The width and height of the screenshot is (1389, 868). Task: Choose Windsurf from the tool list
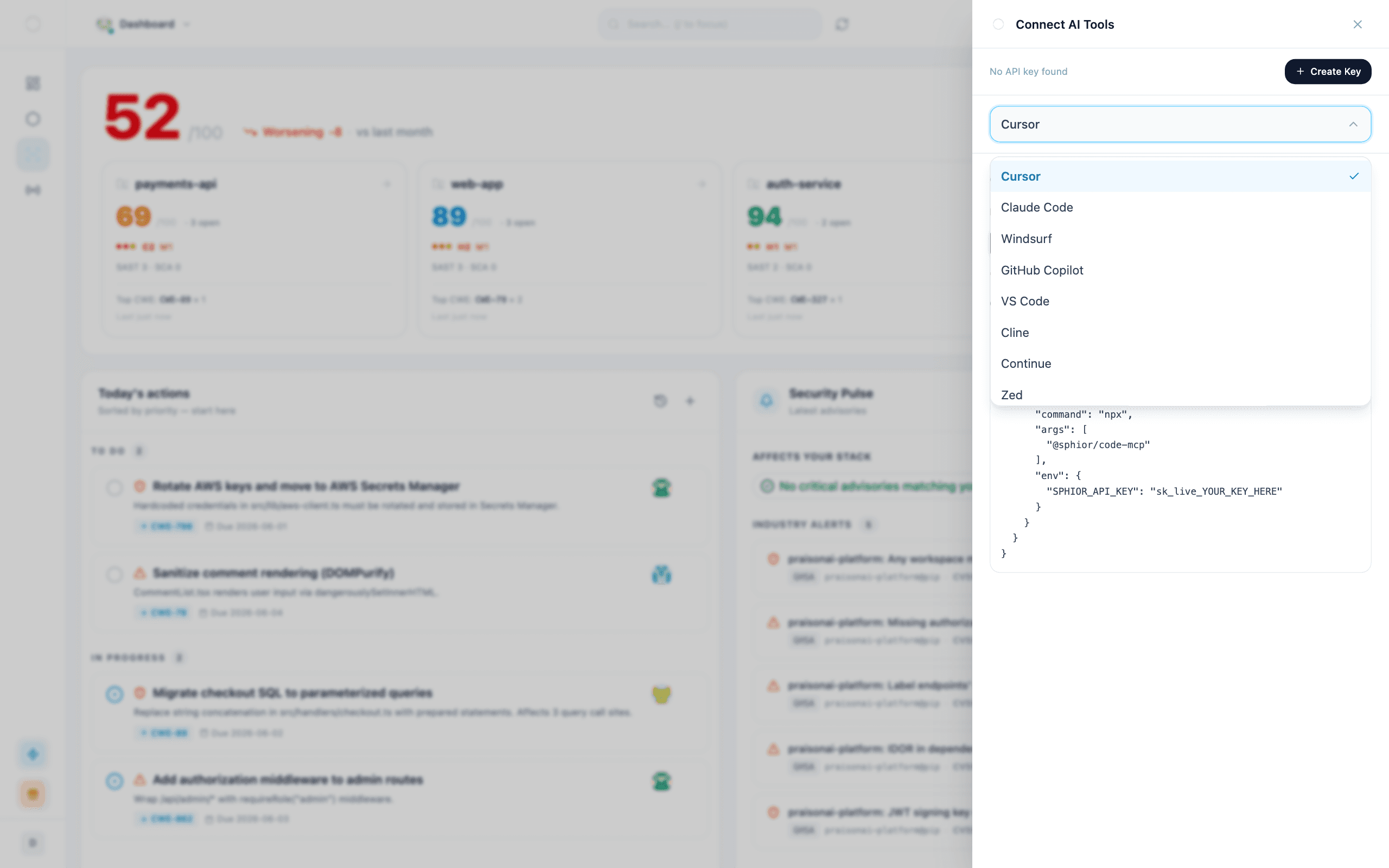click(1180, 239)
